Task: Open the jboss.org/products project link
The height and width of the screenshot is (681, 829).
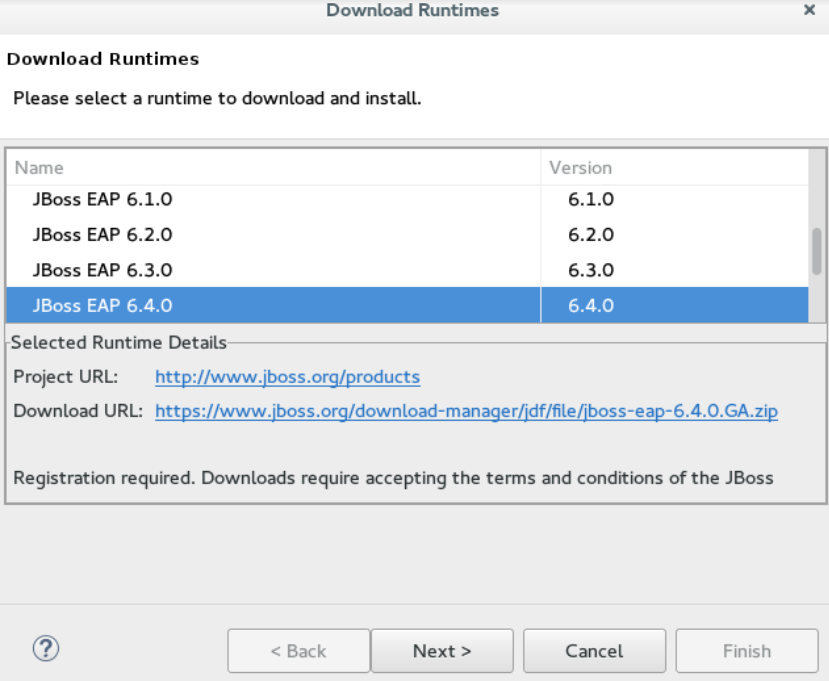Action: pyautogui.click(x=288, y=377)
